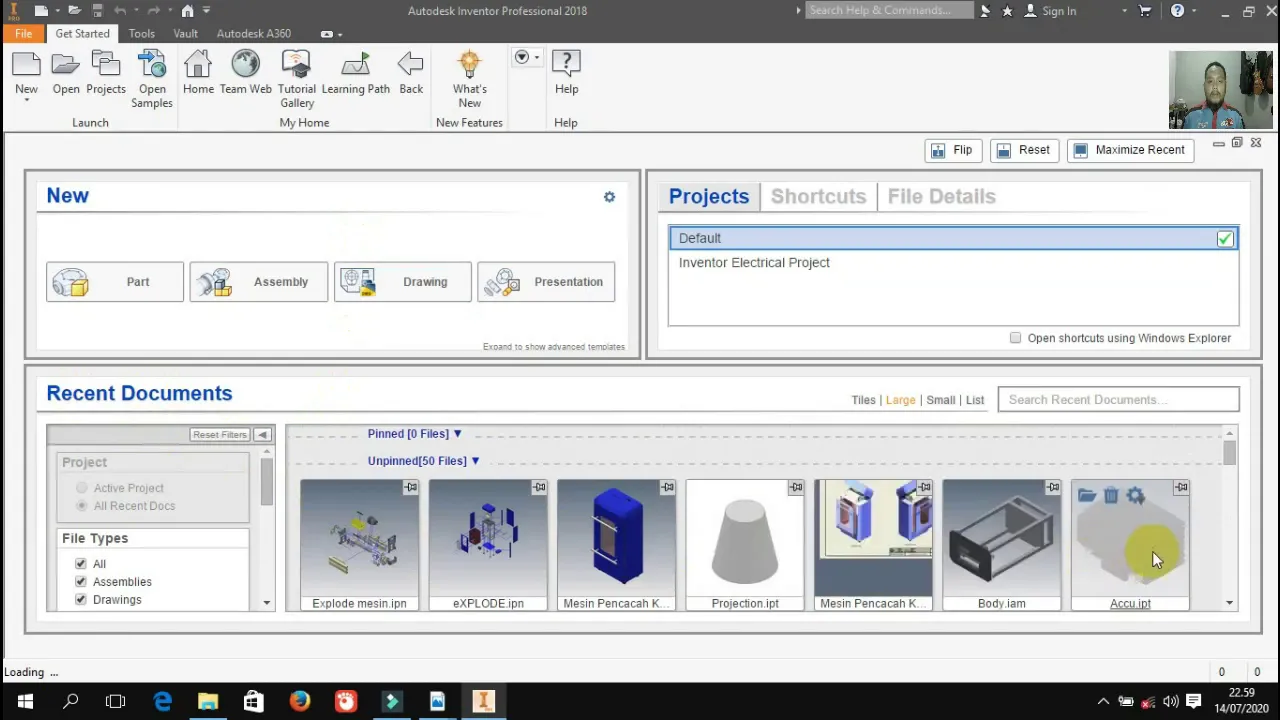Uncheck the All file types checkbox
Screen dimensions: 1280x720
[x=81, y=564]
